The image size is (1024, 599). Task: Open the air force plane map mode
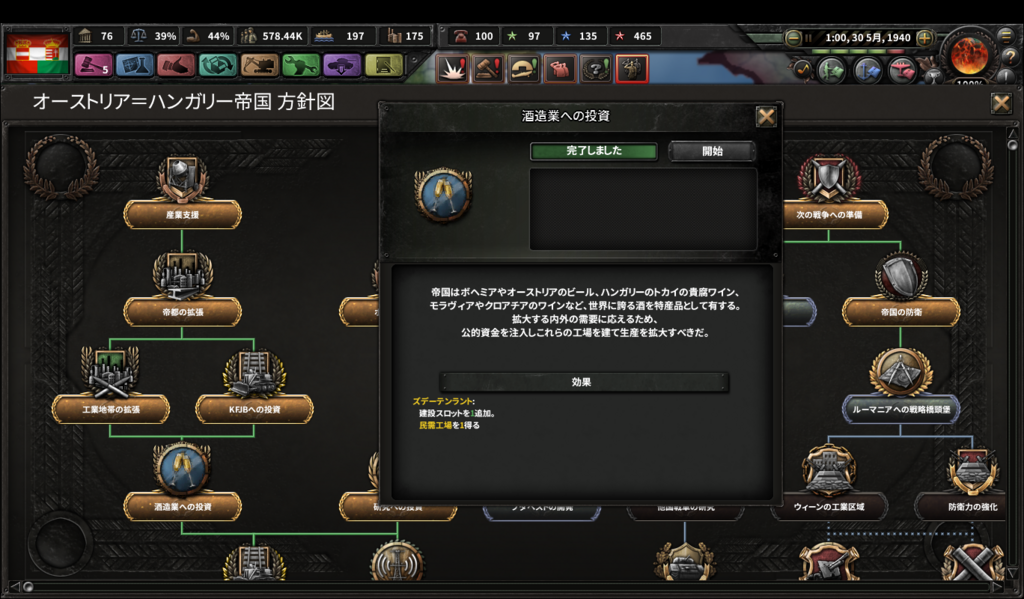903,71
